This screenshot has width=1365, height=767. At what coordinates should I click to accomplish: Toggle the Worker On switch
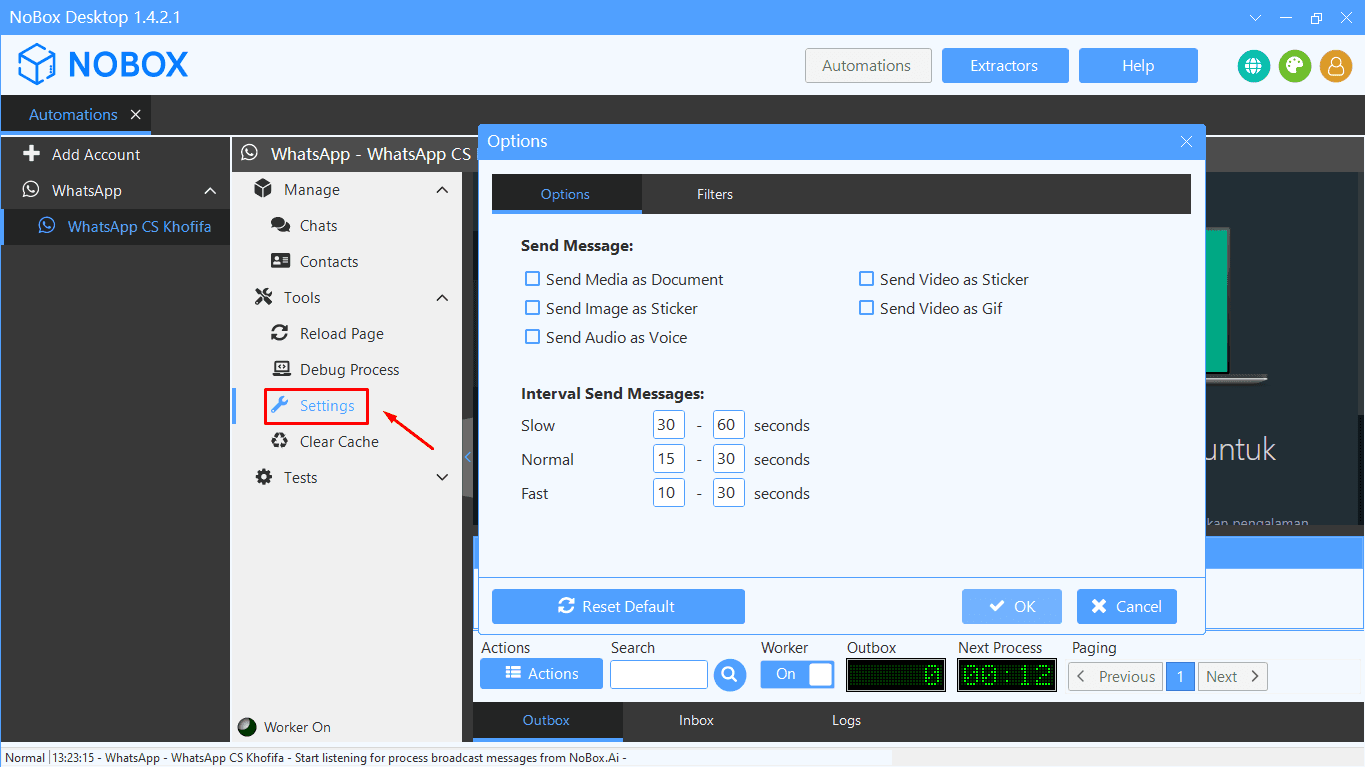coord(797,675)
